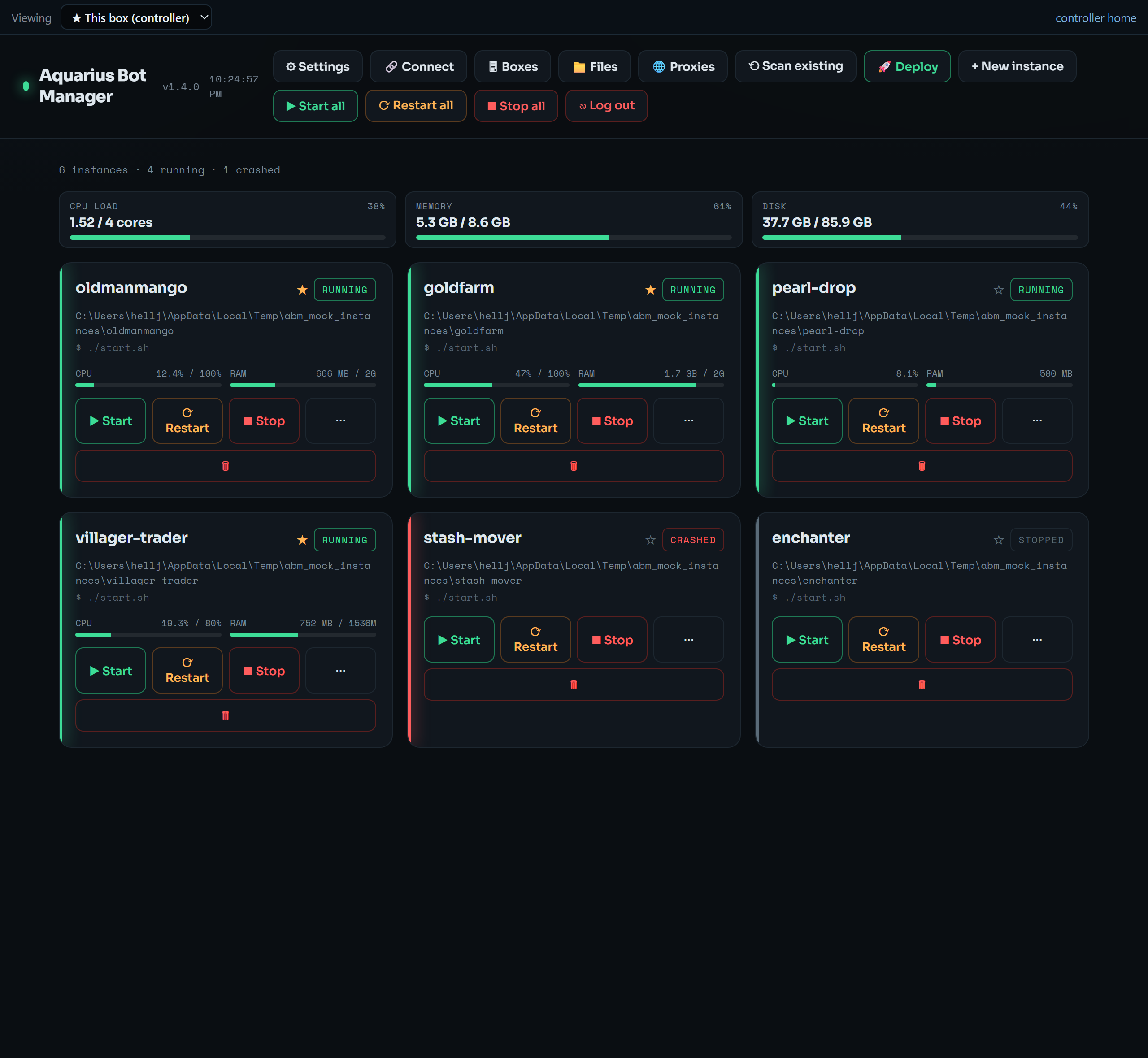Stop the stash-mover instance
This screenshot has height=1058, width=1148.
(x=612, y=639)
